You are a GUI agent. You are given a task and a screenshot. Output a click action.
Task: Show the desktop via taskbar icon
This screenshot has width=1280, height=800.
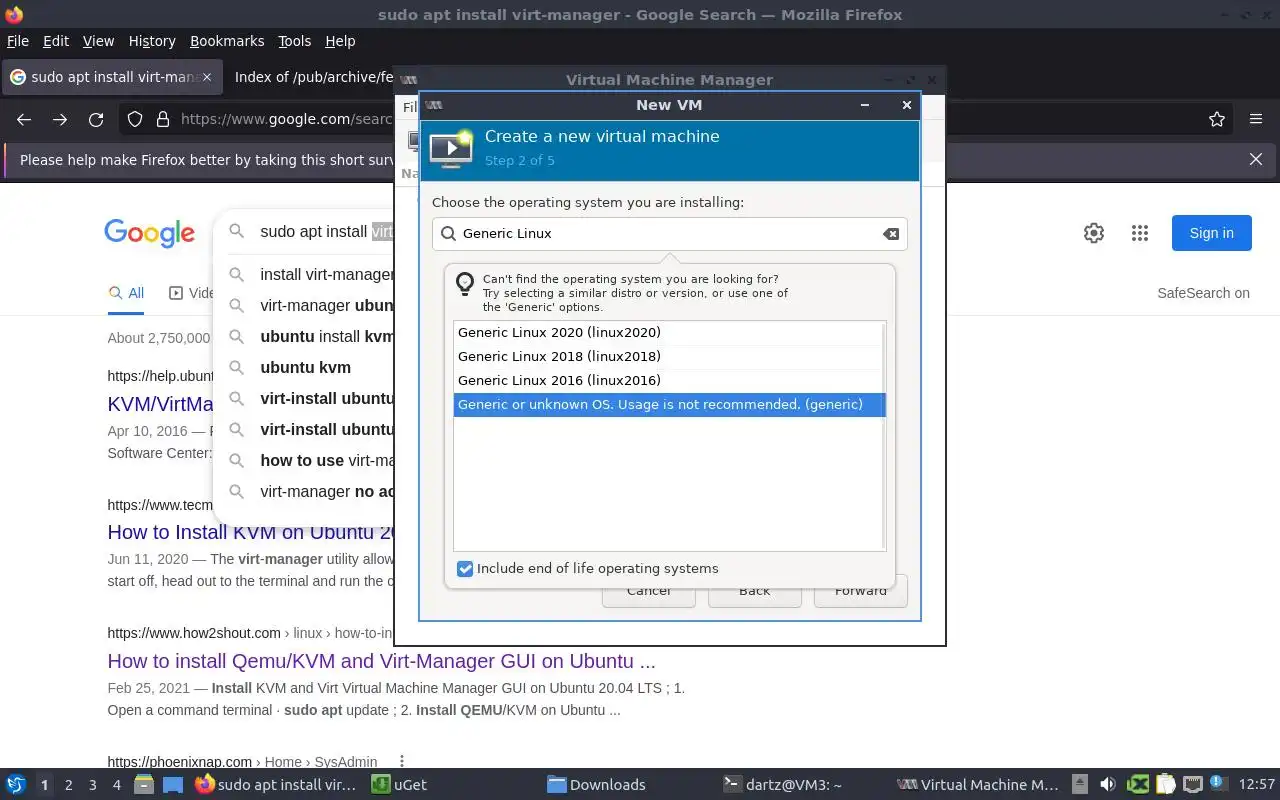173,785
